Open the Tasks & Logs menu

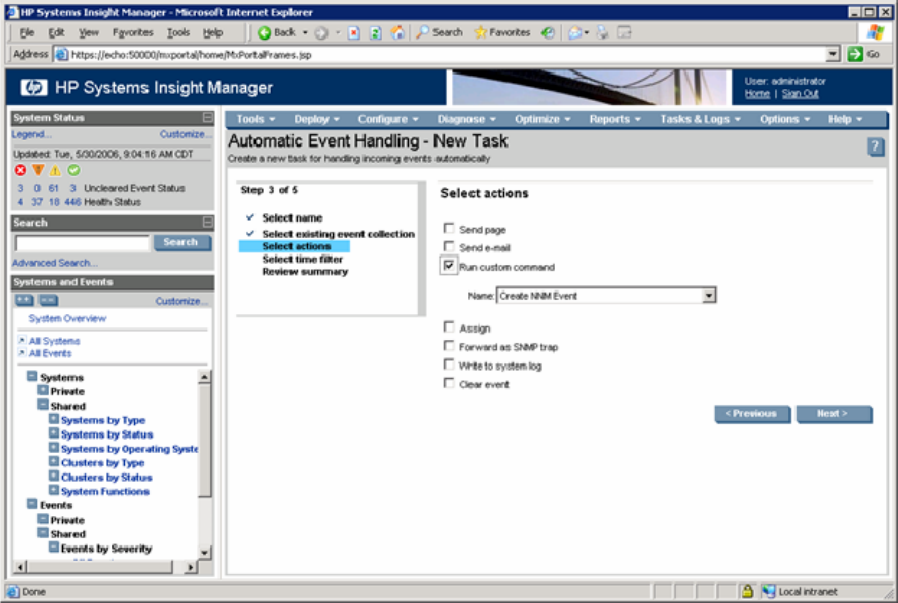(x=700, y=119)
